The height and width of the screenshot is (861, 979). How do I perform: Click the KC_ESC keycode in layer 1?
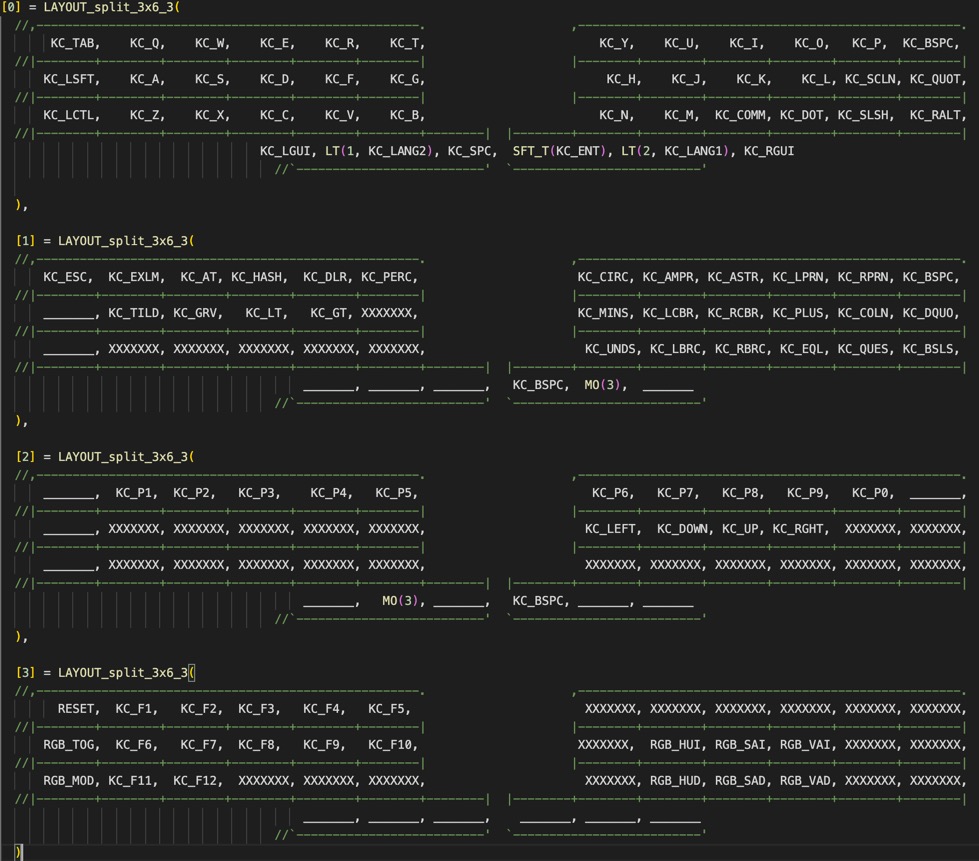[x=65, y=277]
